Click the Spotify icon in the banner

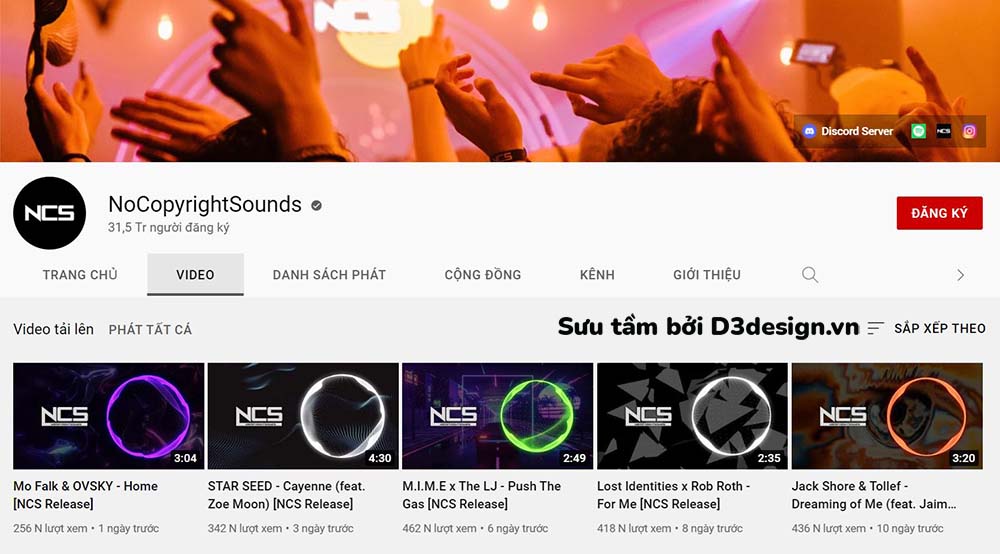[x=918, y=131]
